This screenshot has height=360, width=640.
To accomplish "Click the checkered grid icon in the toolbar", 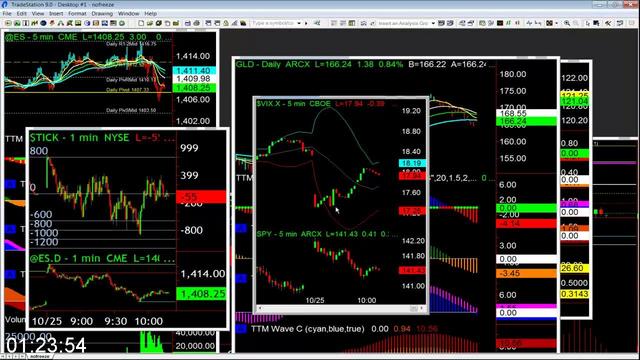I will pyautogui.click(x=549, y=23).
